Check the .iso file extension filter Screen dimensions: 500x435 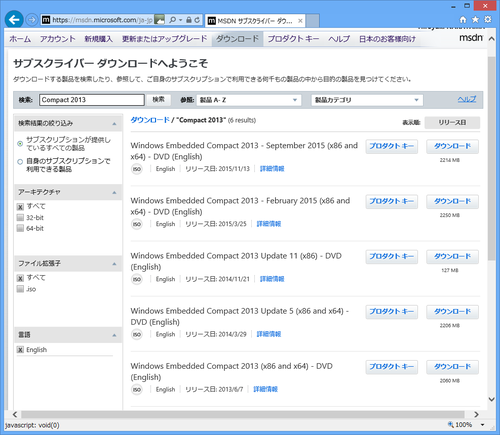[20, 289]
